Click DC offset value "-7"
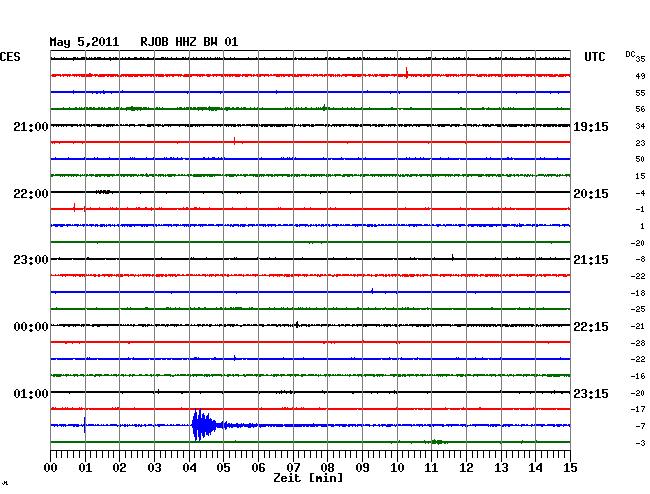This screenshot has height=494, width=650. pyautogui.click(x=640, y=426)
